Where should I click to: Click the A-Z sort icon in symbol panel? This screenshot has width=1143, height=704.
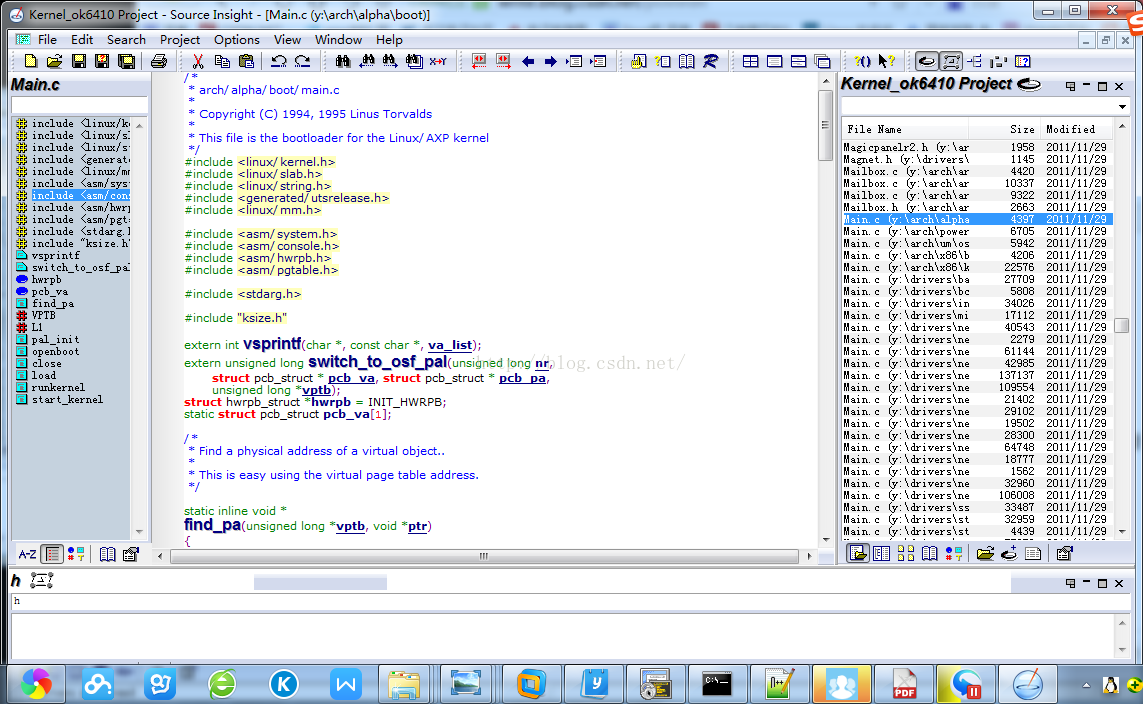27,555
